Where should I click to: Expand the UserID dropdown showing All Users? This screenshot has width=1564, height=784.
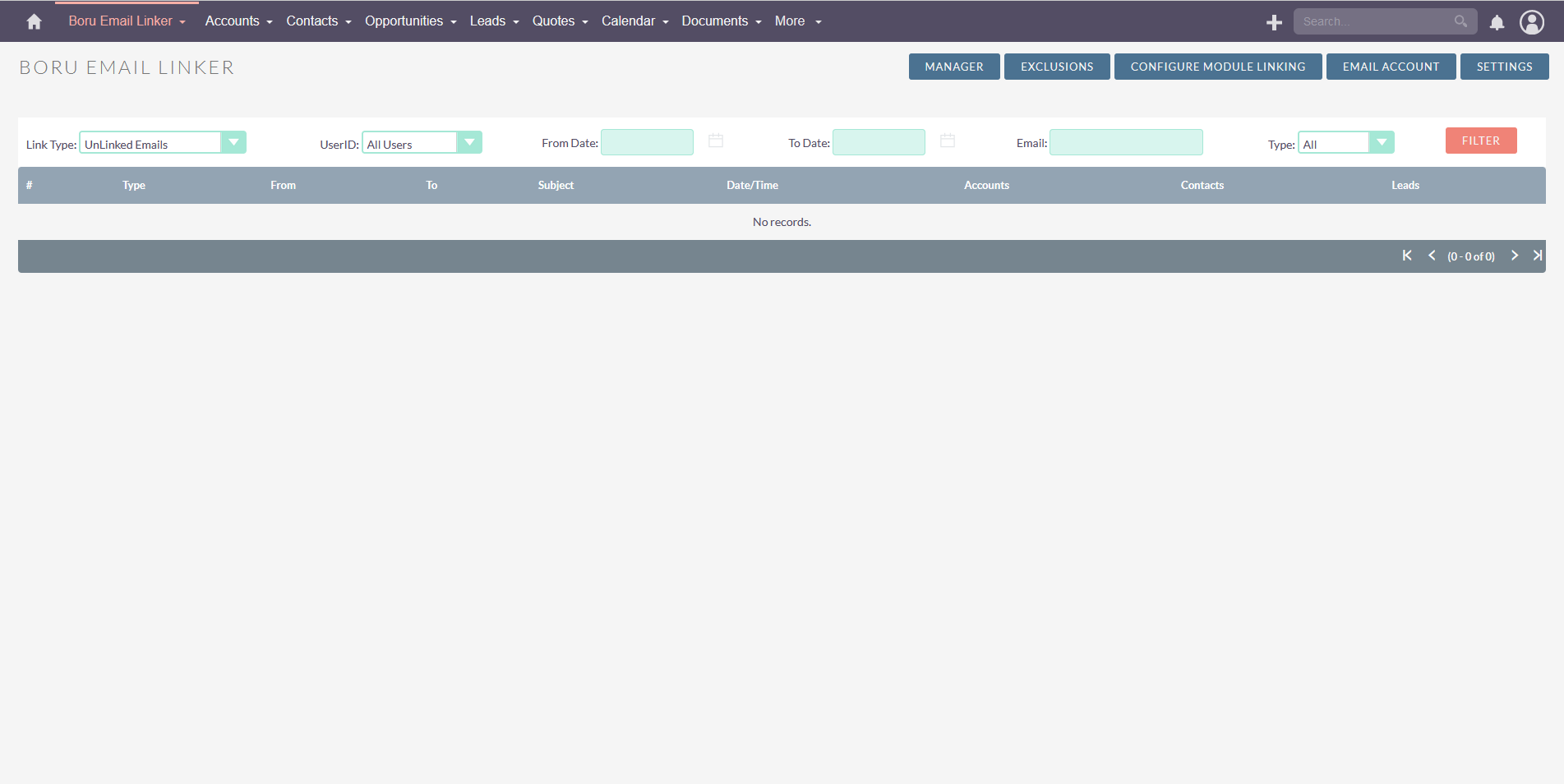click(470, 142)
